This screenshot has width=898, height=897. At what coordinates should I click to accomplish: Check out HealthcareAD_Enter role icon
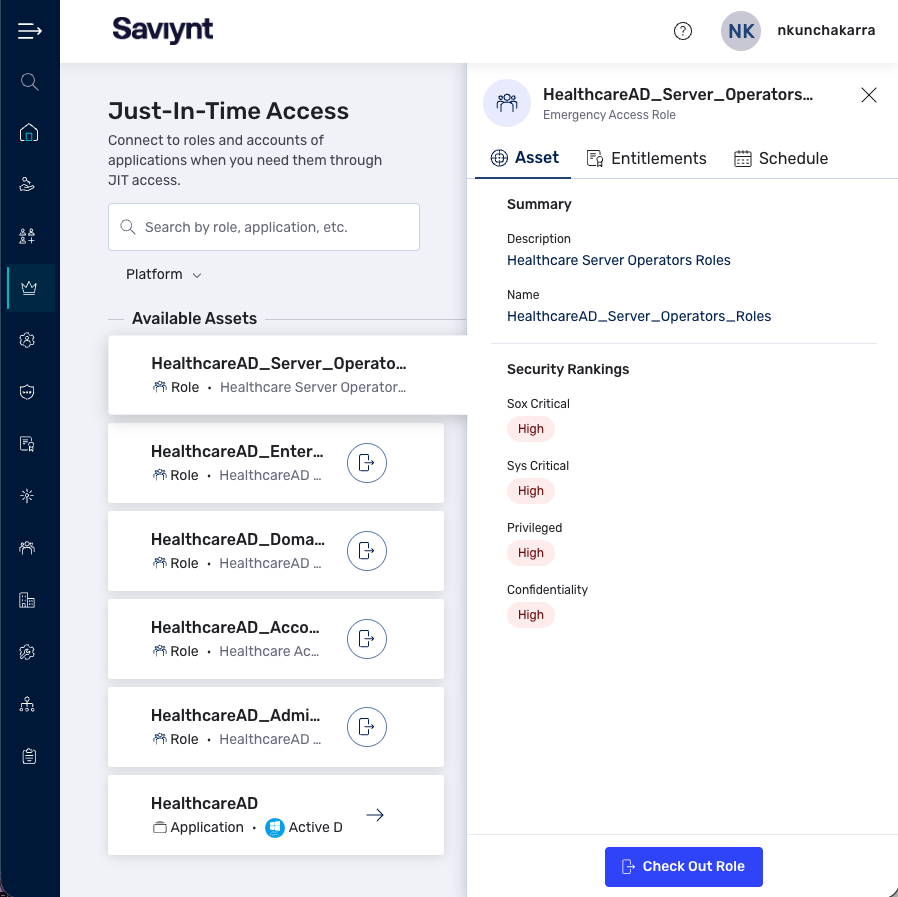[x=367, y=463]
